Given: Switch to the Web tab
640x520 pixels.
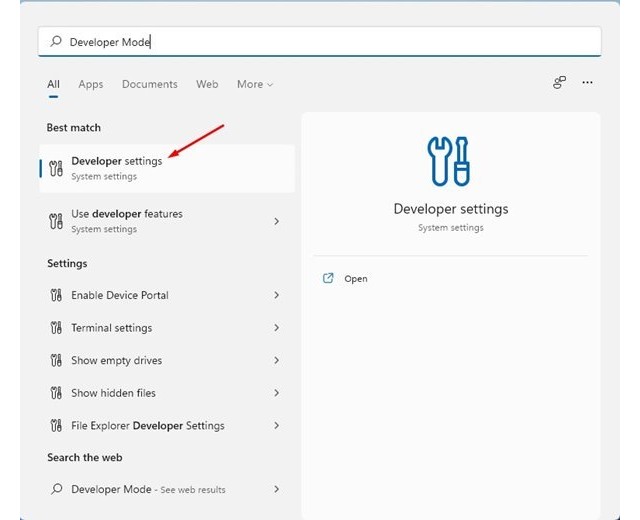Looking at the screenshot, I should point(207,84).
